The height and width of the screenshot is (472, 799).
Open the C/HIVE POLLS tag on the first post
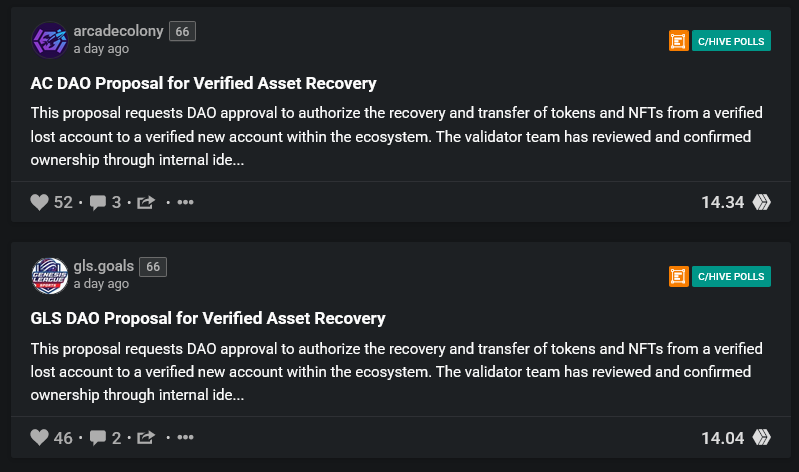731,41
